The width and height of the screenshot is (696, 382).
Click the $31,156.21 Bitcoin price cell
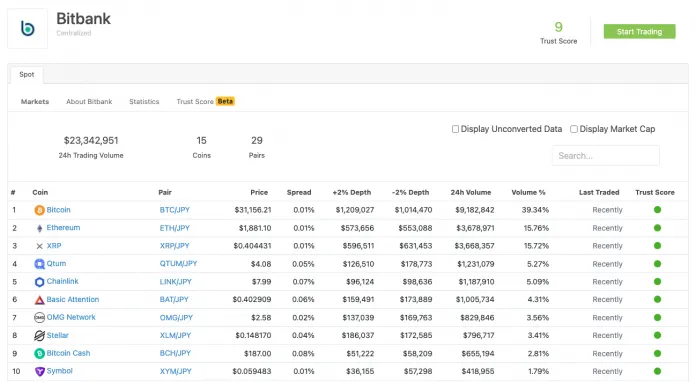click(253, 210)
